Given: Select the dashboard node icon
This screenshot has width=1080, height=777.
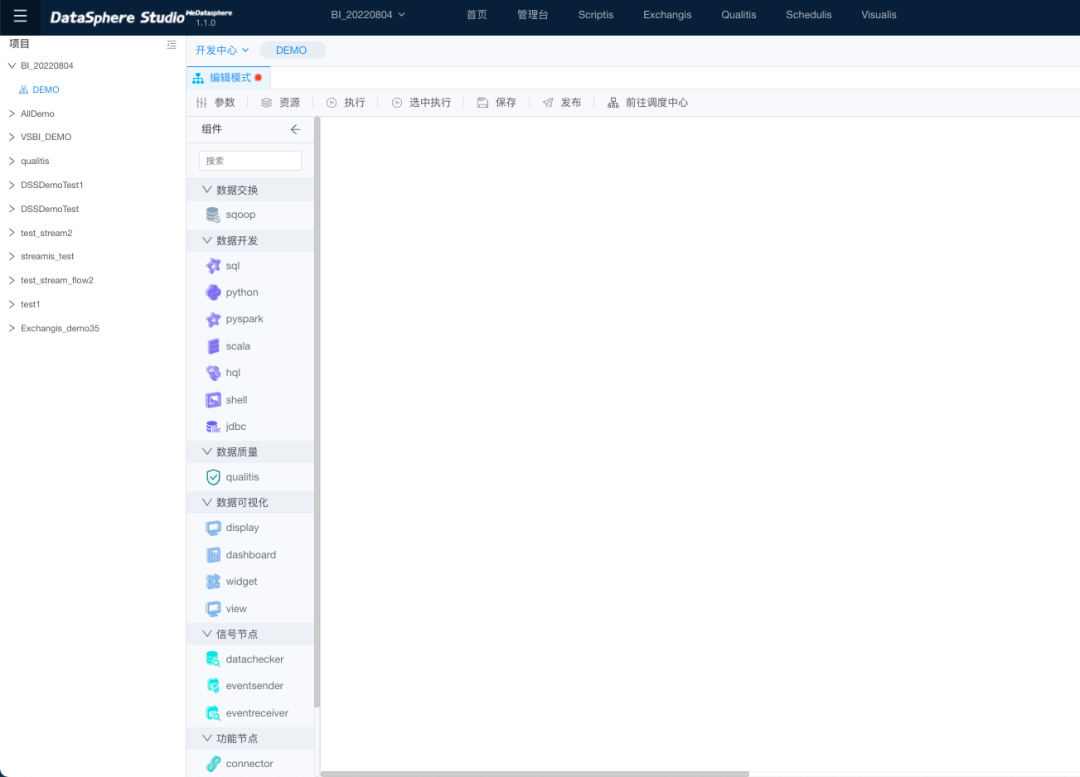Looking at the screenshot, I should click(x=213, y=555).
